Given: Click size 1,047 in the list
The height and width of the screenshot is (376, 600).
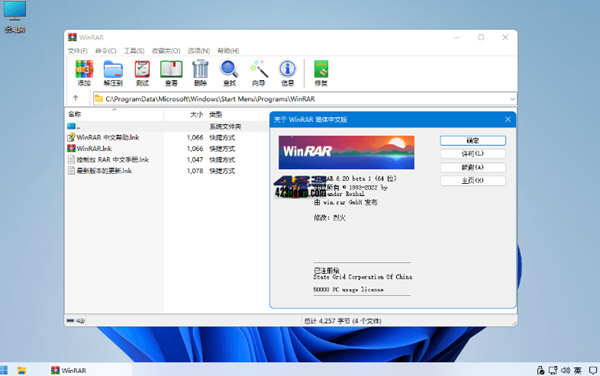Looking at the screenshot, I should pyautogui.click(x=195, y=160).
